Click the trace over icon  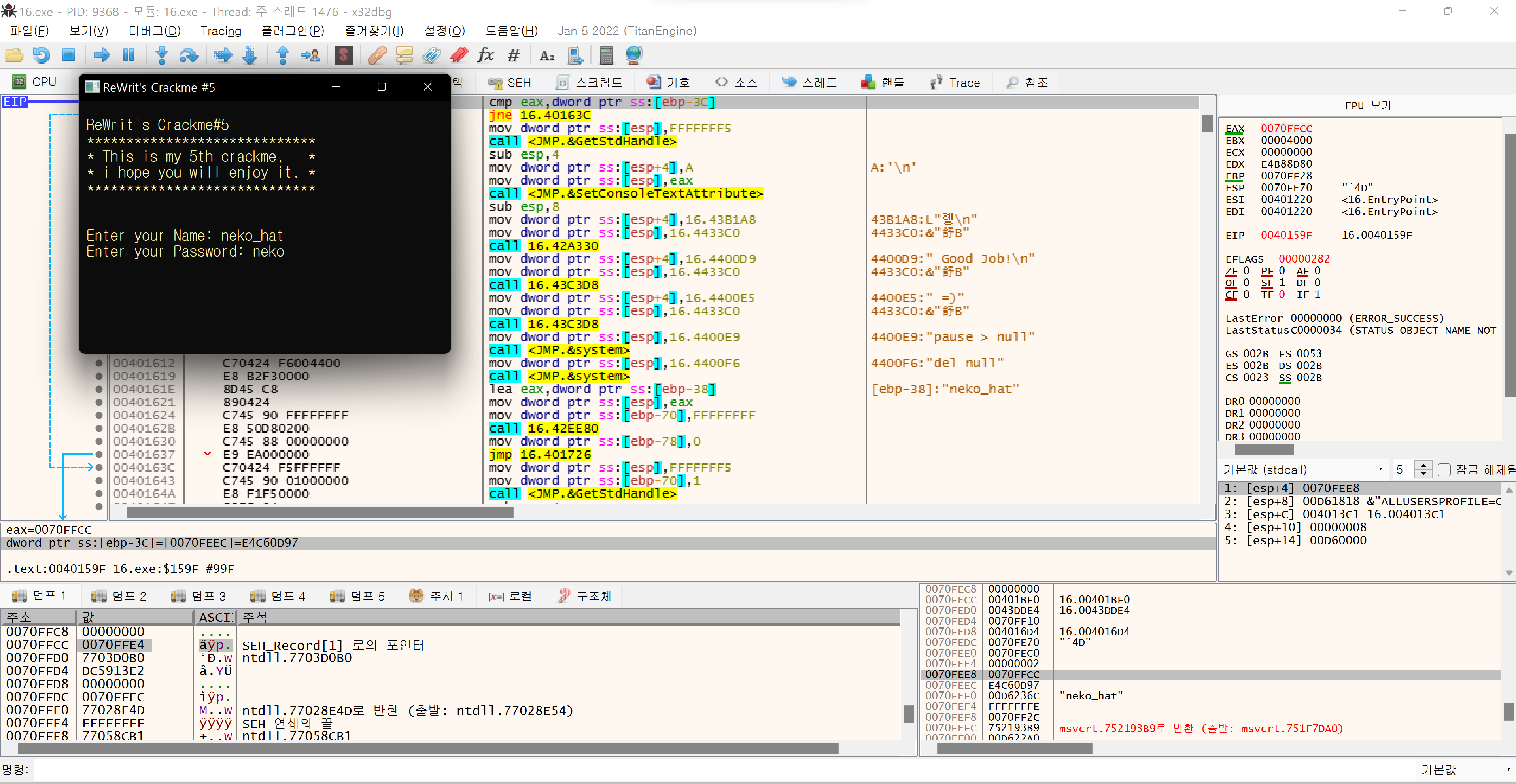(x=250, y=55)
